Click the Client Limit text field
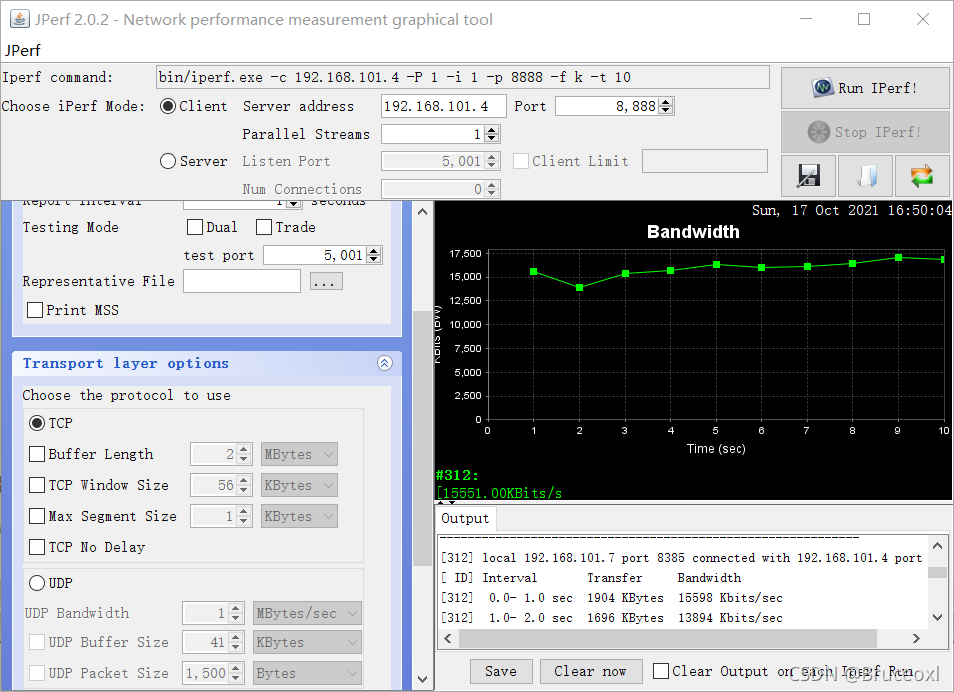Image resolution: width=954 pixels, height=692 pixels. pos(705,161)
